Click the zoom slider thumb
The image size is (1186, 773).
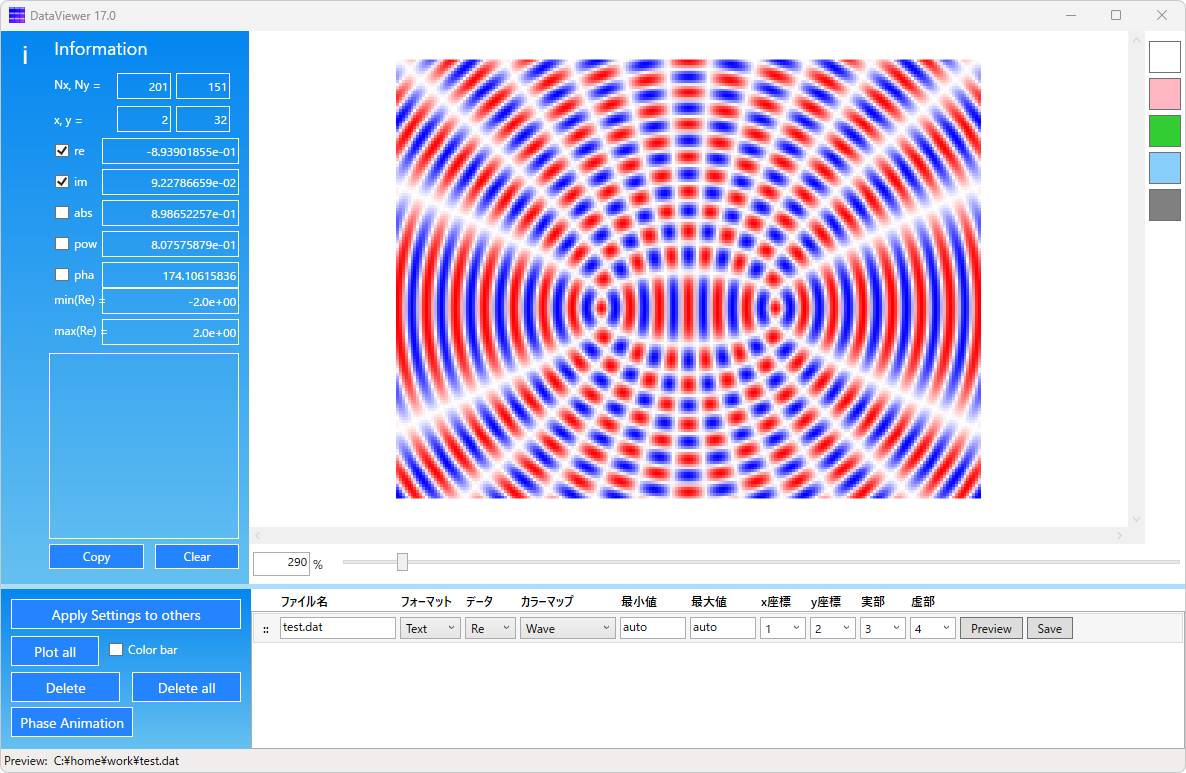point(402,562)
